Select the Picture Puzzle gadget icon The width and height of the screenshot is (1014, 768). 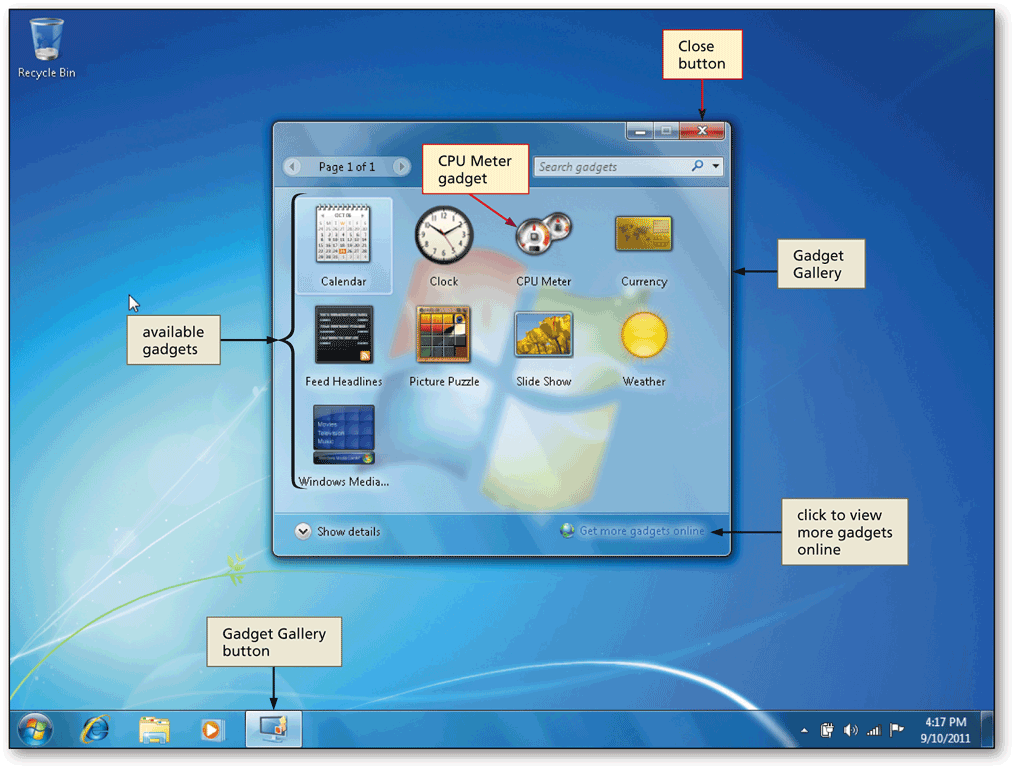coord(444,334)
